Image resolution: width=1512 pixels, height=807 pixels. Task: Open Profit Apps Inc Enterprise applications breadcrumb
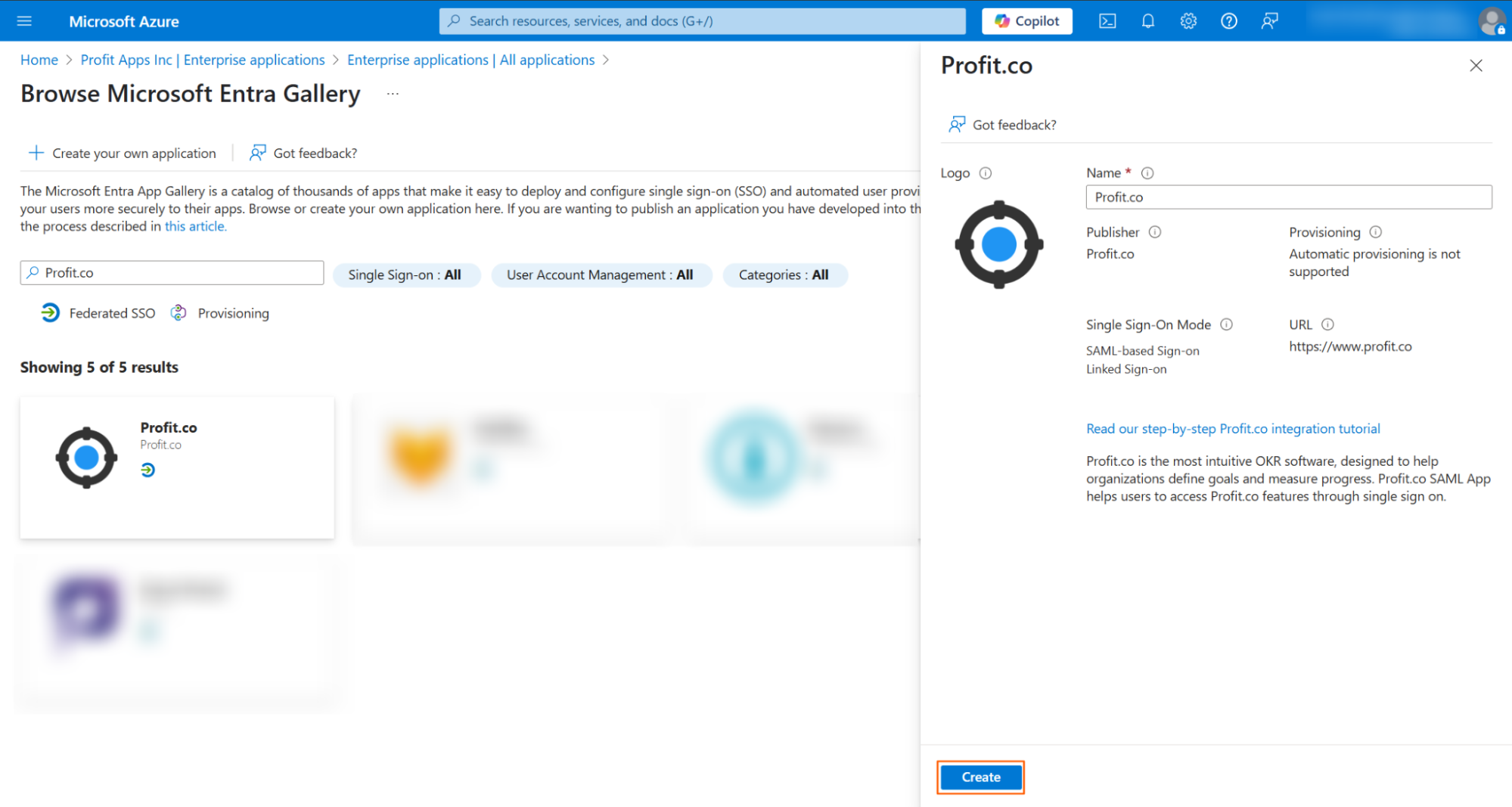(203, 60)
